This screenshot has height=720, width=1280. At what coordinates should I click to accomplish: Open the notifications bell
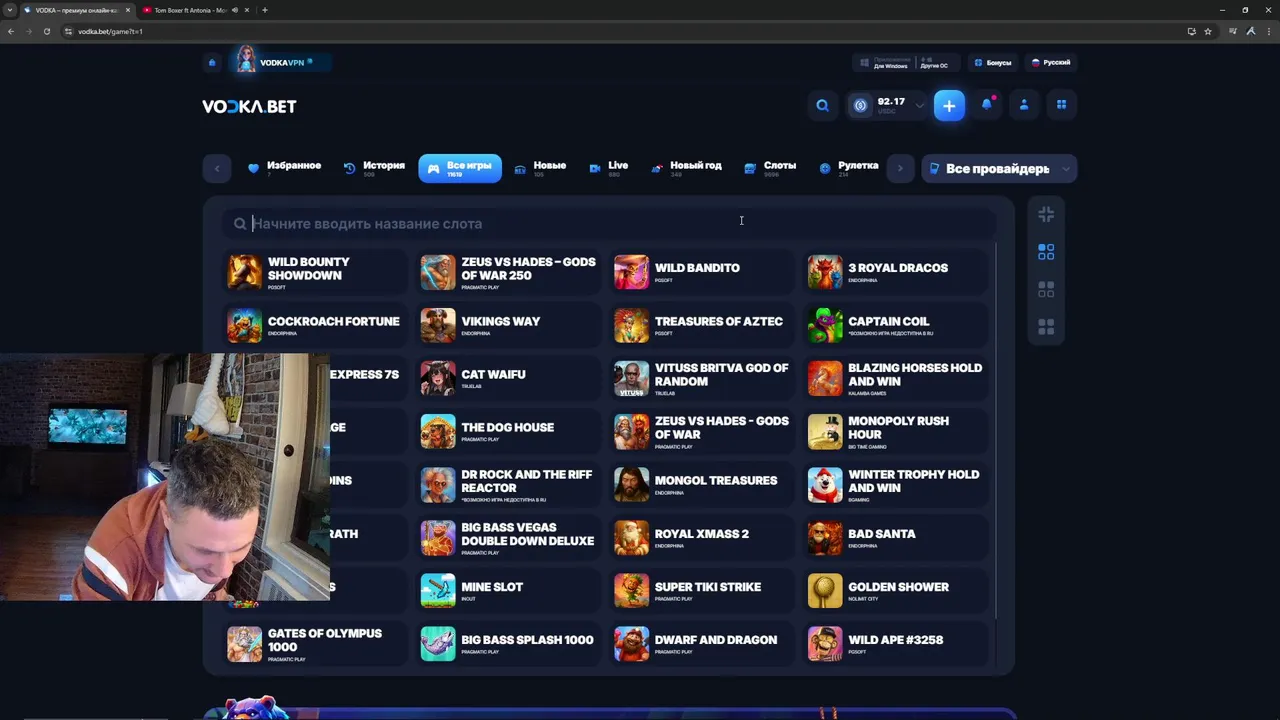[987, 104]
